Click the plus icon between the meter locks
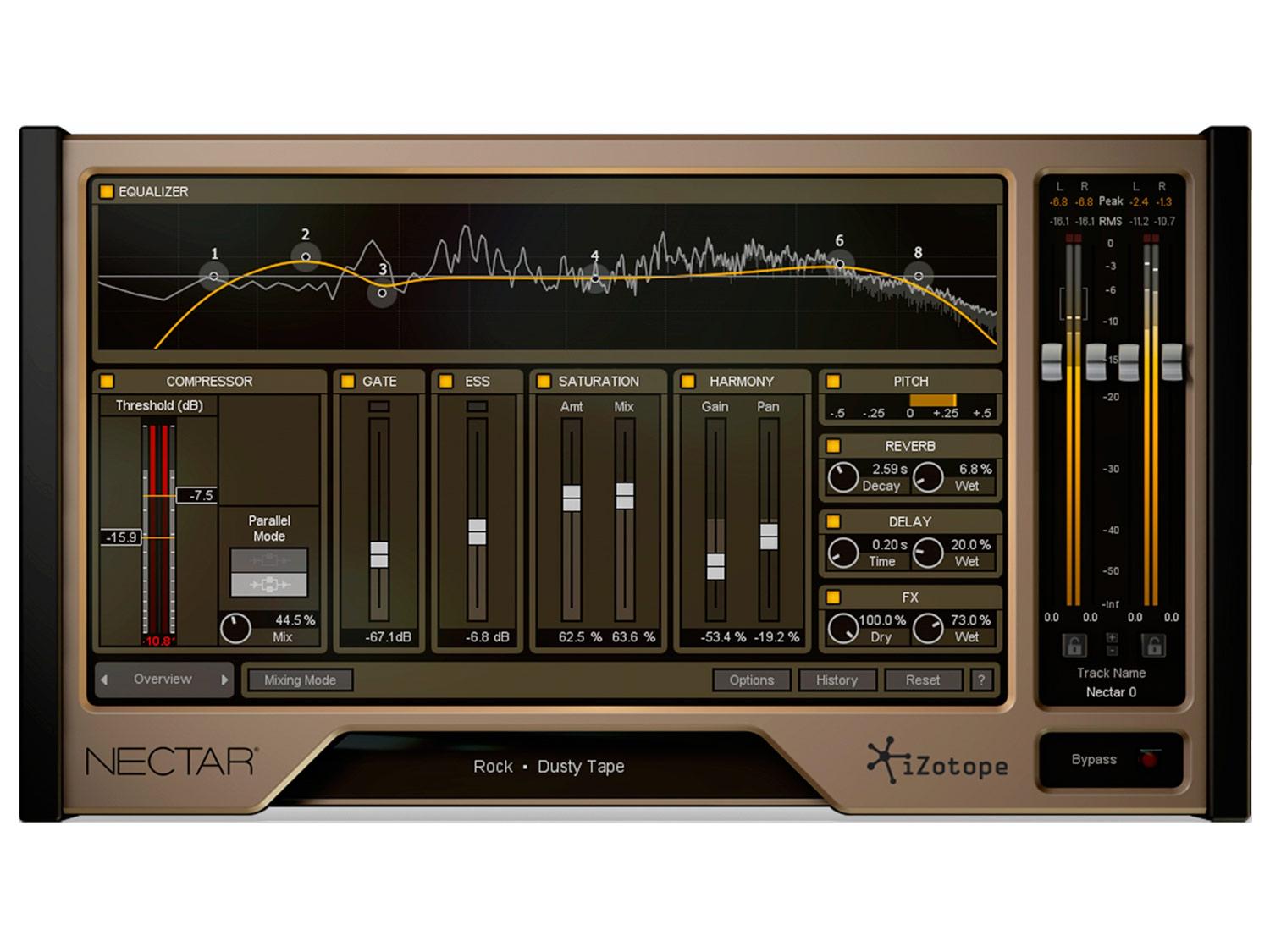The height and width of the screenshot is (952, 1270). coord(1112,637)
